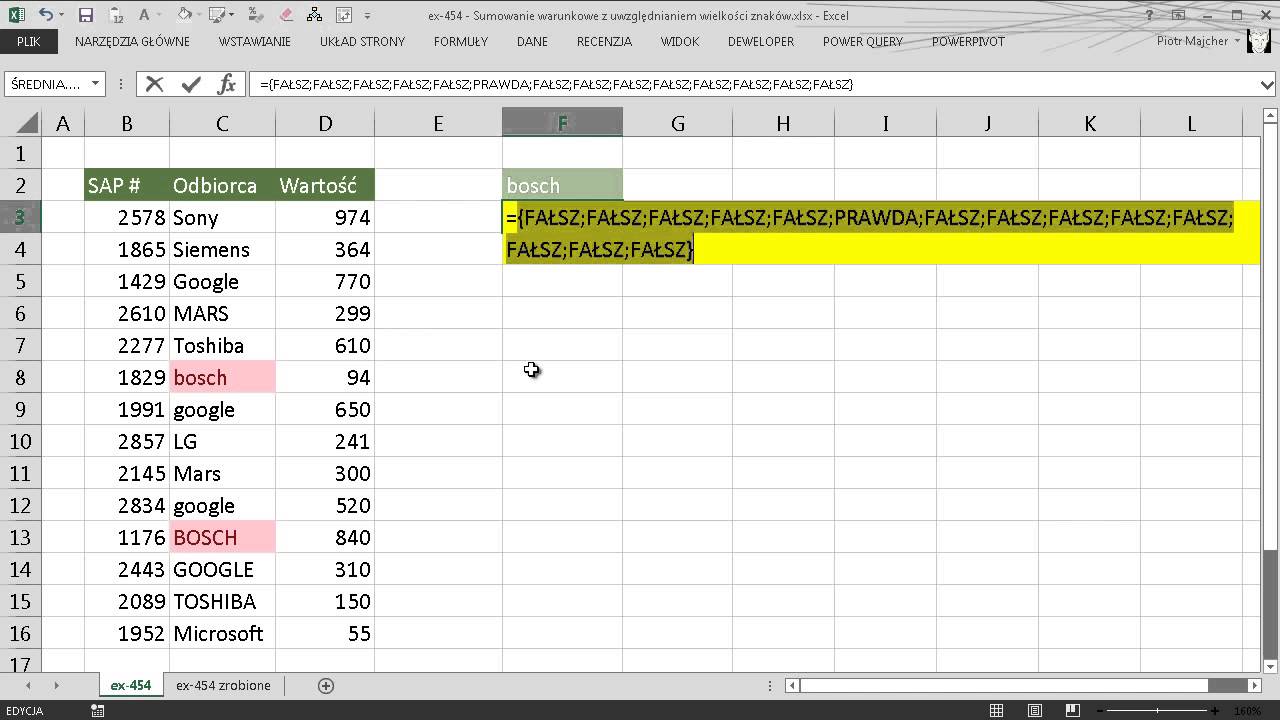Click the horizontal scrollbar left arrow
This screenshot has width=1280, height=720.
pyautogui.click(x=791, y=685)
